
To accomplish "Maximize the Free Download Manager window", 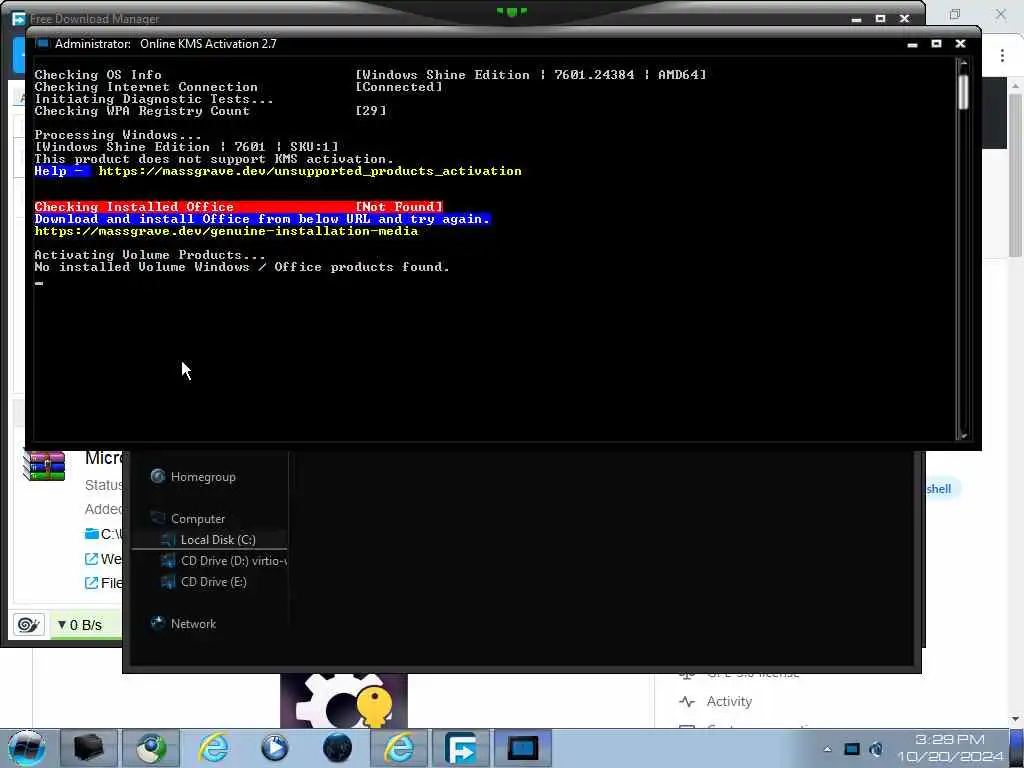I will 880,19.
